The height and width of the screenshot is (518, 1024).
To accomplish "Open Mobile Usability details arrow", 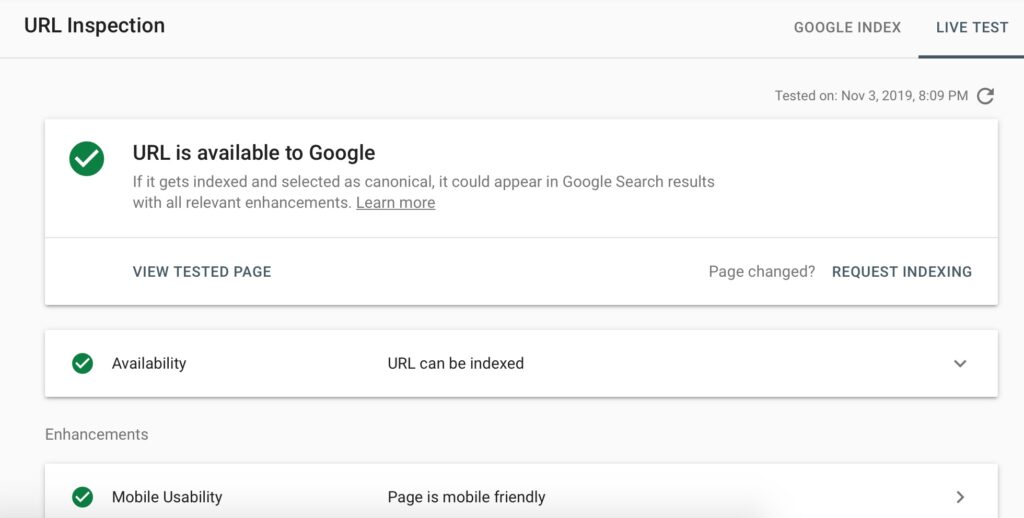I will [x=960, y=497].
